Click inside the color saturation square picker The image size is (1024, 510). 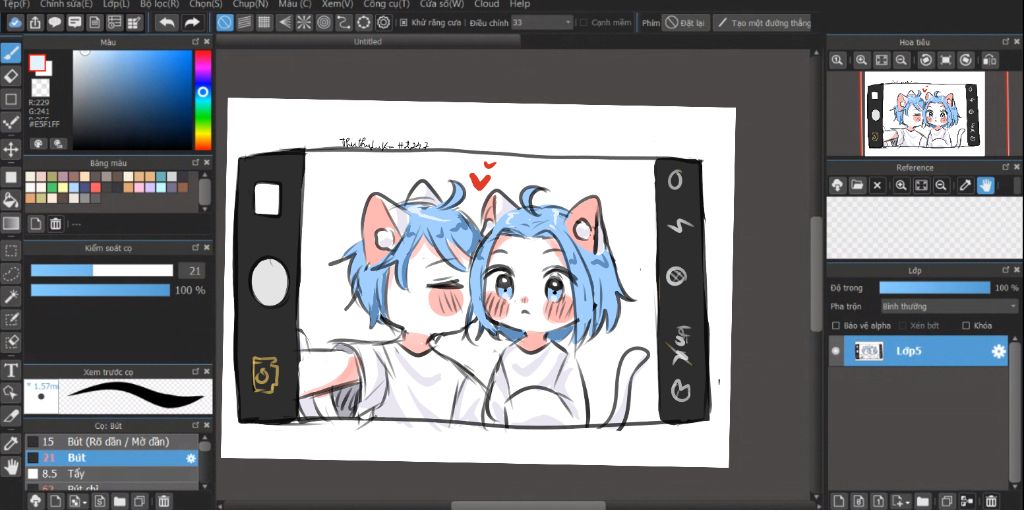click(133, 100)
